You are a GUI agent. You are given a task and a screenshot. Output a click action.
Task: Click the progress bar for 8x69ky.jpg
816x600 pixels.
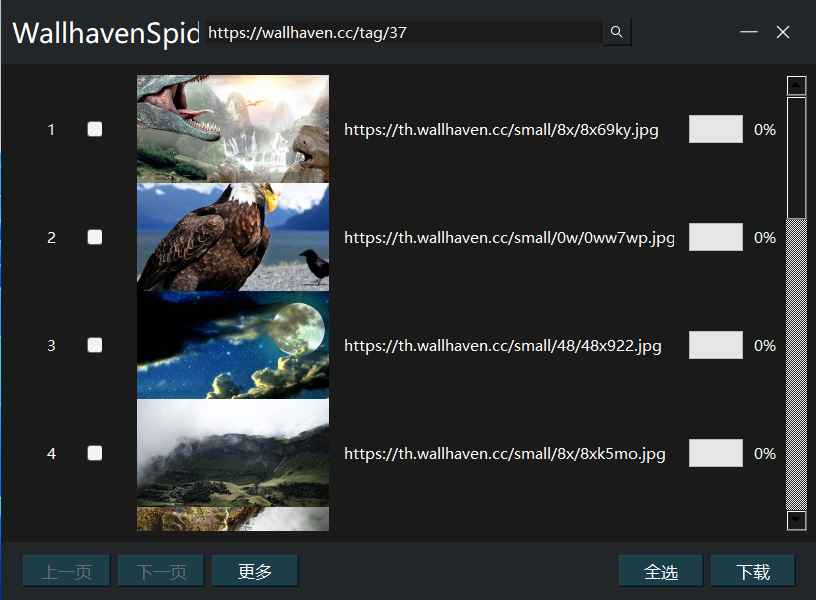coord(715,129)
